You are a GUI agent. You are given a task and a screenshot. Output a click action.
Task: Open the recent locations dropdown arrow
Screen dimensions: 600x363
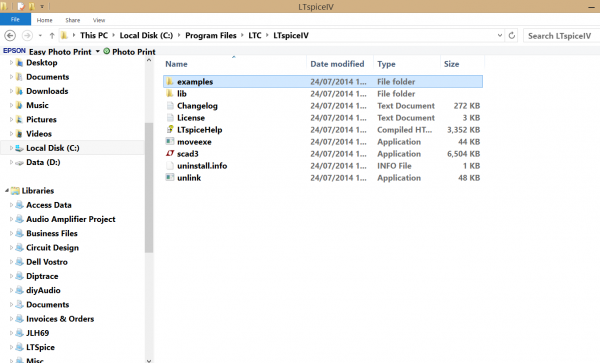click(40, 36)
